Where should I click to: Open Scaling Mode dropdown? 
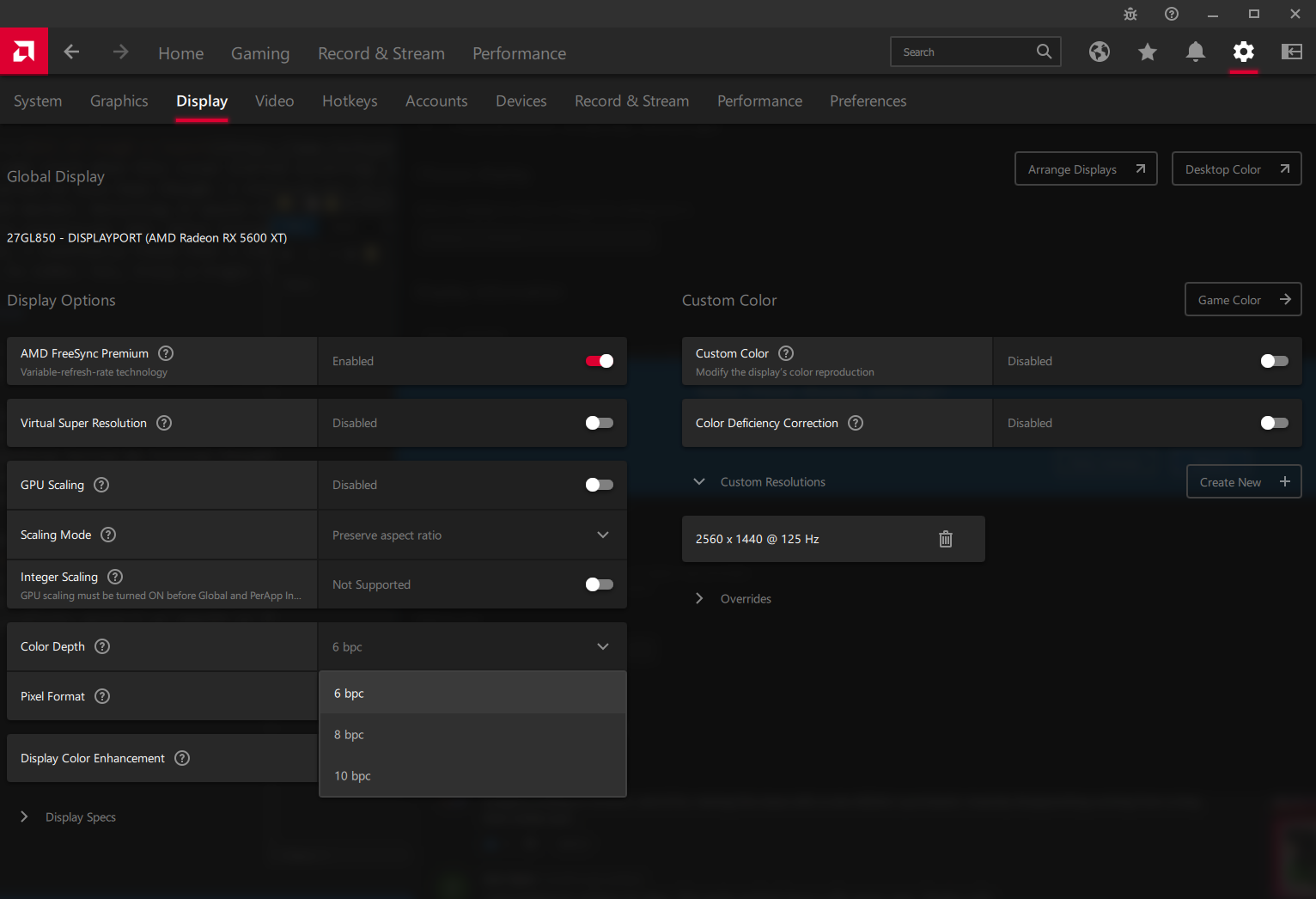coord(472,535)
